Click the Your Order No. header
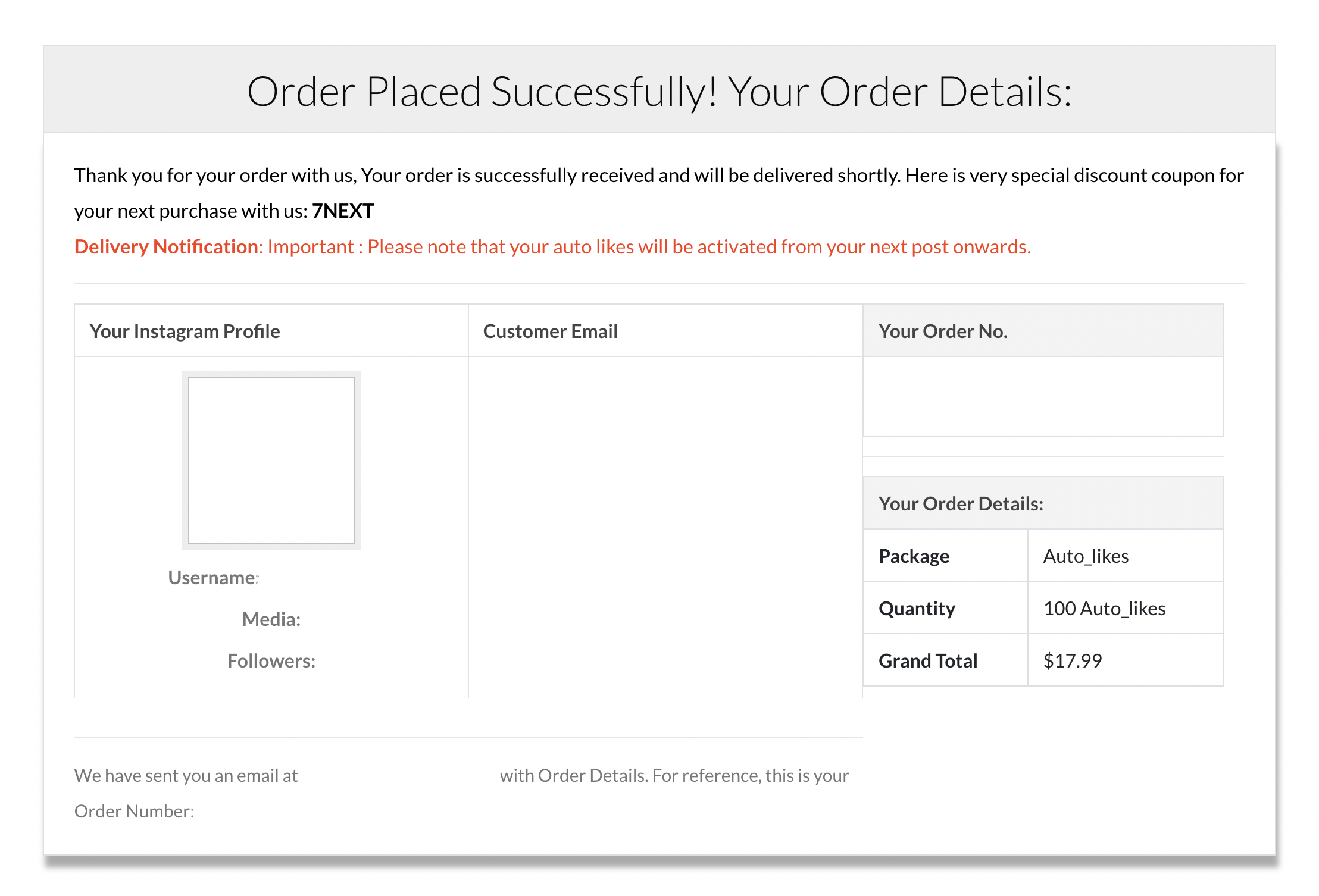The height and width of the screenshot is (896, 1319). [943, 331]
